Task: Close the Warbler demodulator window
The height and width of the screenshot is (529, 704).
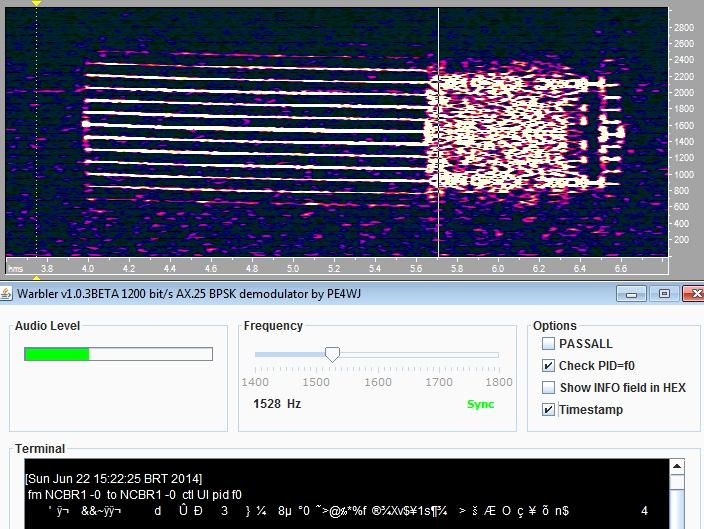Action: (692, 293)
